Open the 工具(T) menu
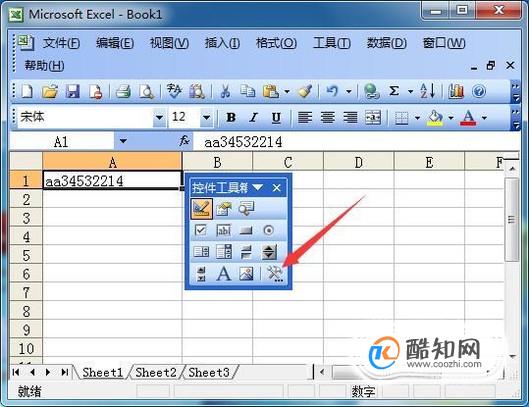This screenshot has height=407, width=529. click(x=332, y=43)
